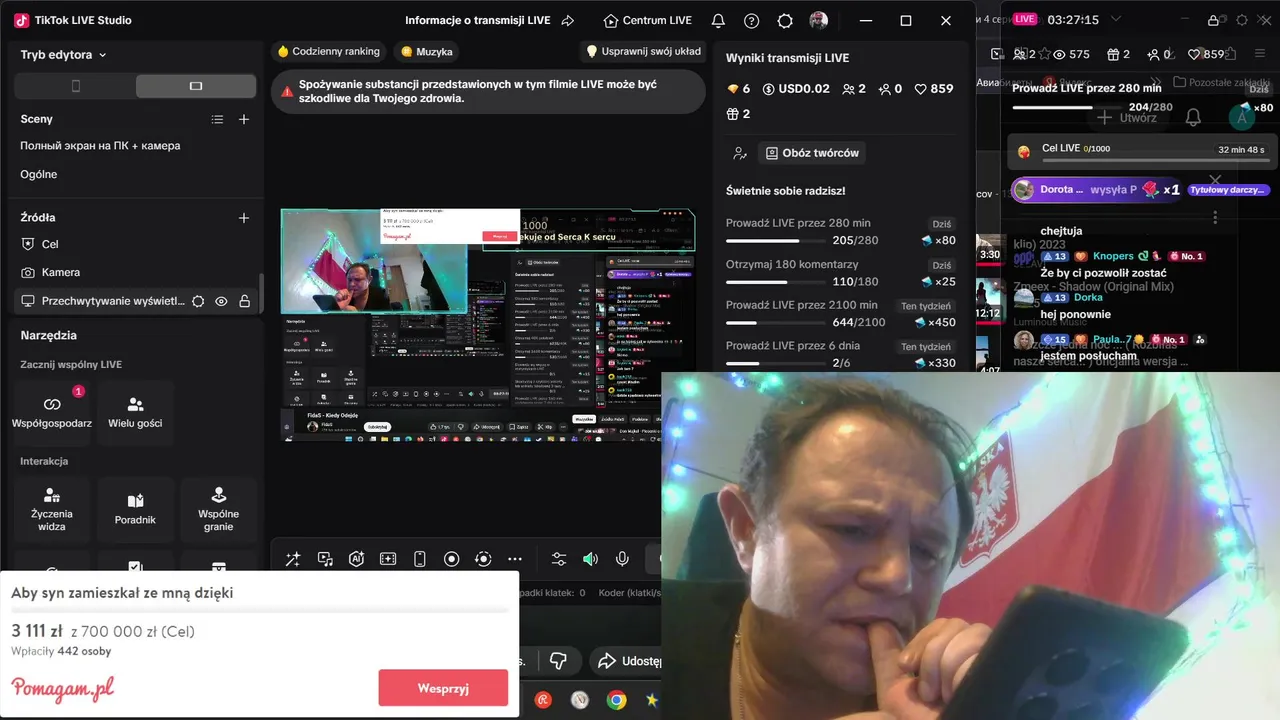Expand the bookmarks overflow arrows in the browser
The image size is (1280, 720).
[x=1156, y=82]
